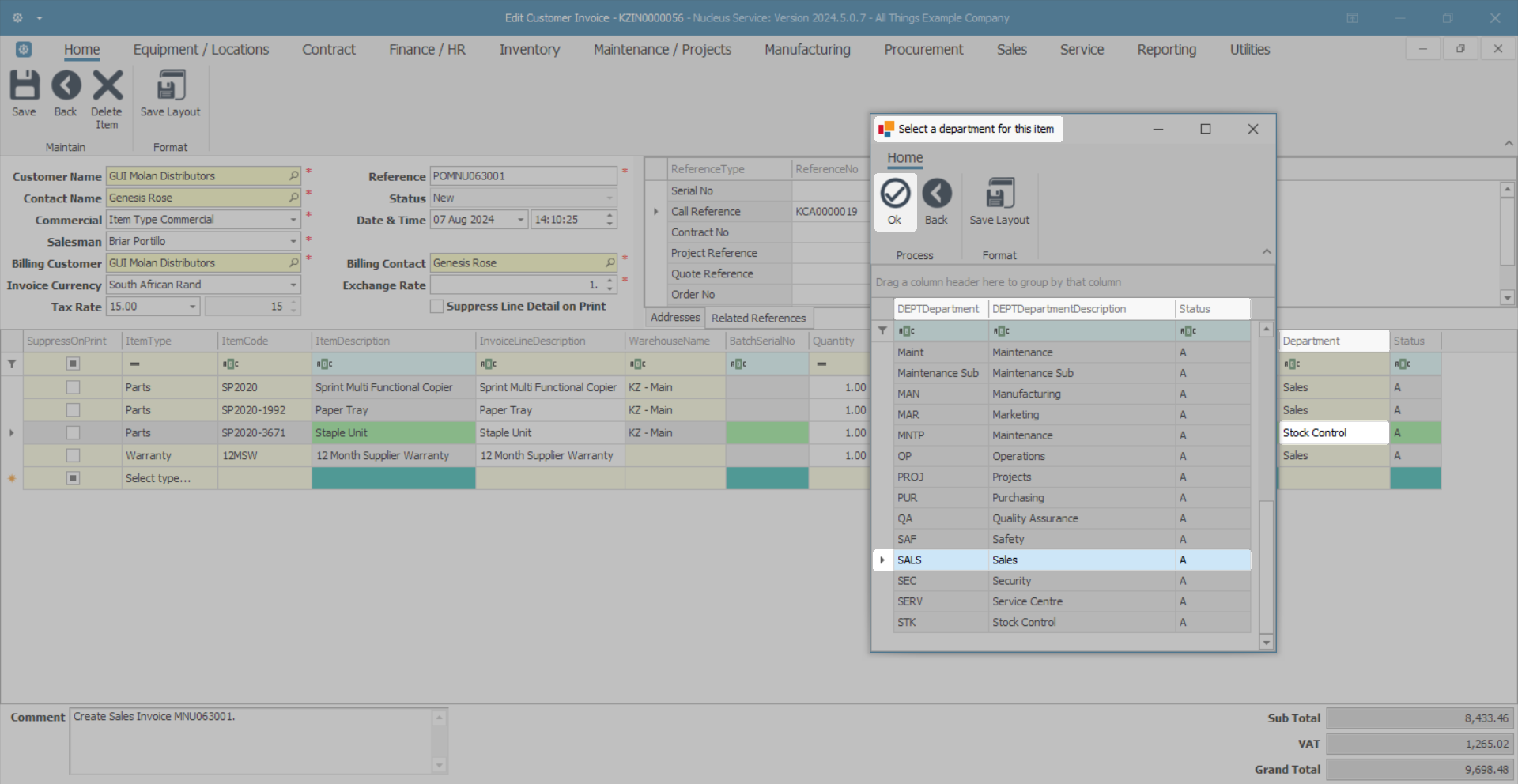Click the Customer Name search magnifier icon
Screen dimensions: 1518x784
click(293, 176)
